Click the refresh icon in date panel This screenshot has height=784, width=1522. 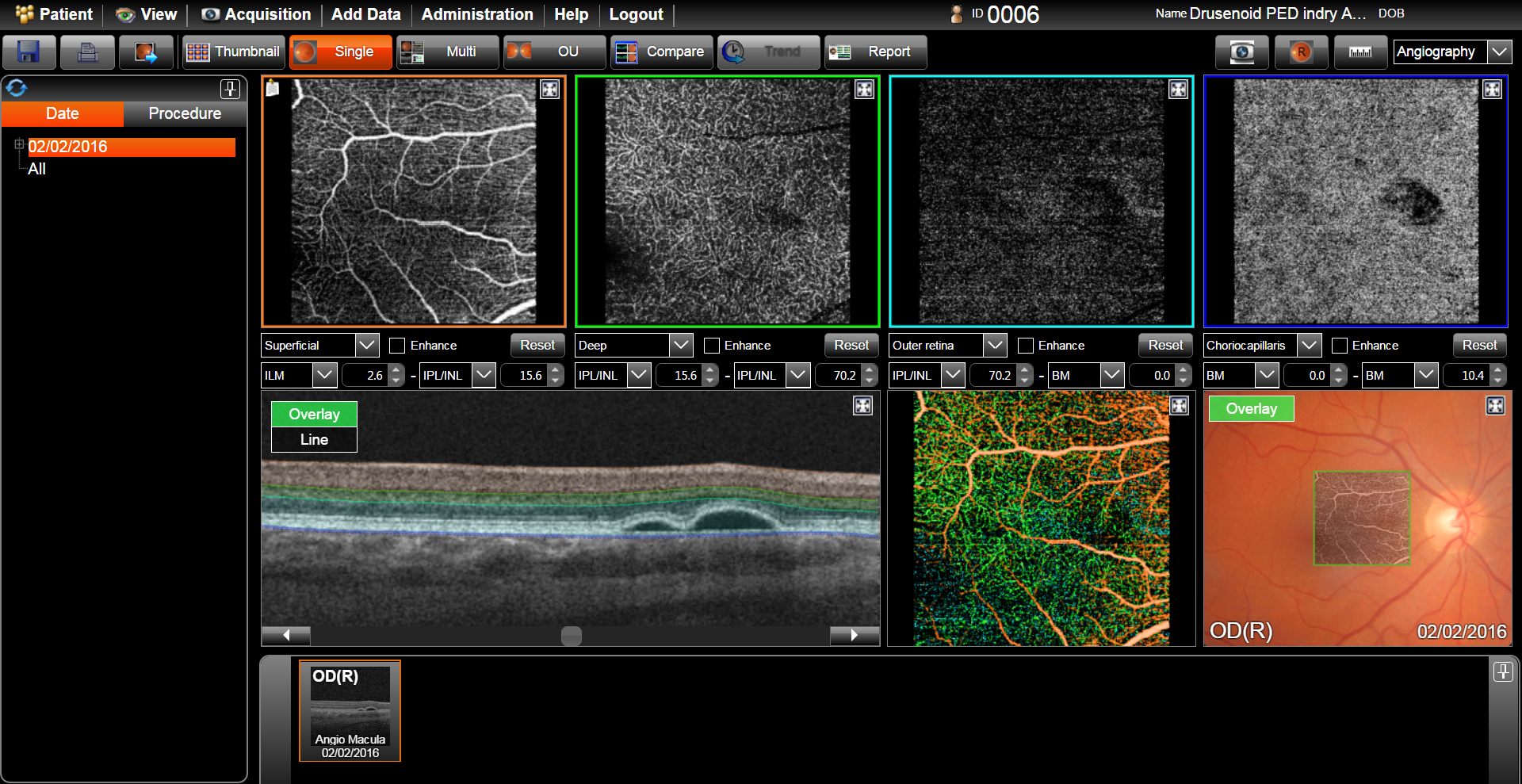[x=17, y=88]
